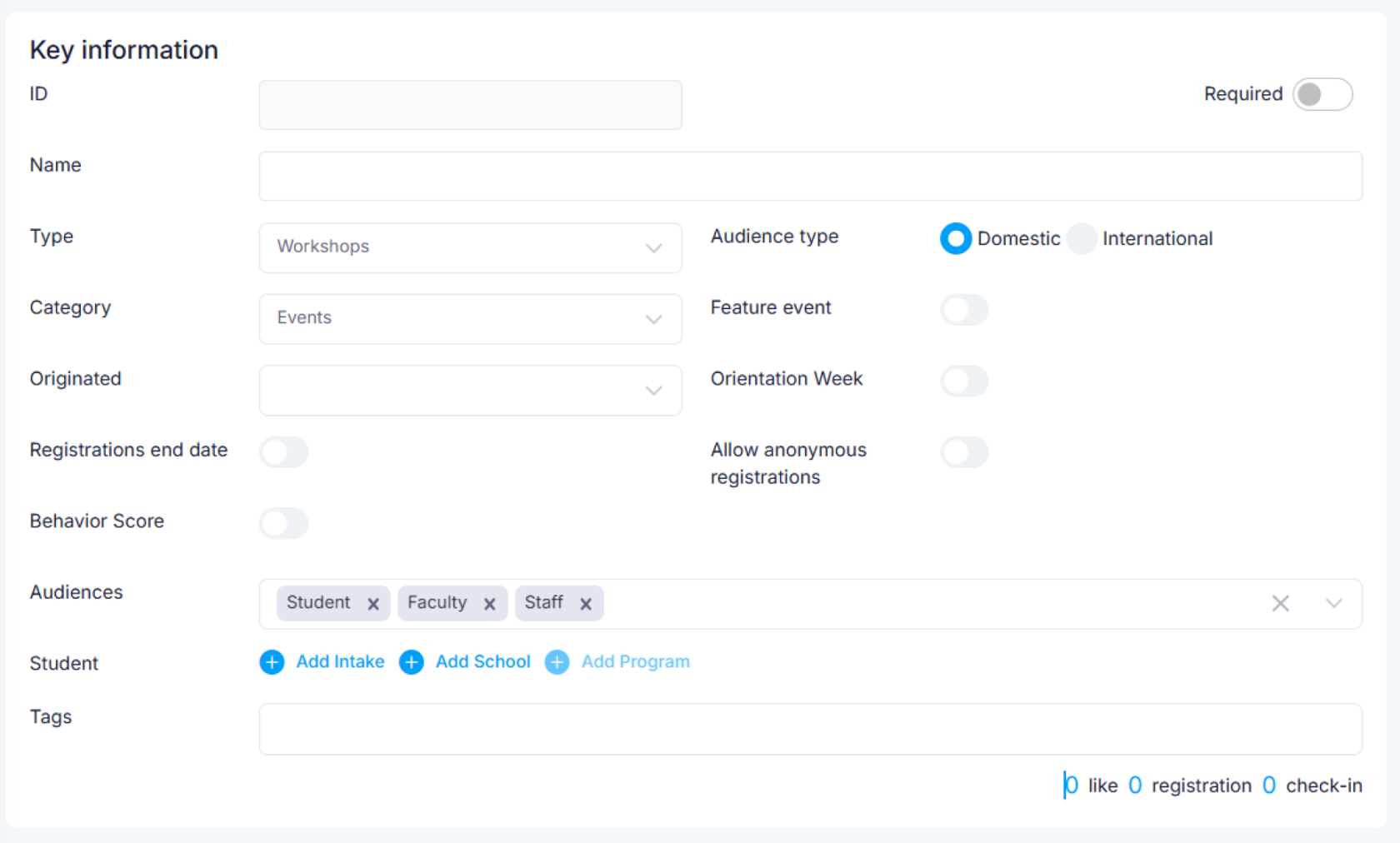Toggle the Required switch
Viewport: 1400px width, 843px height.
click(1322, 94)
